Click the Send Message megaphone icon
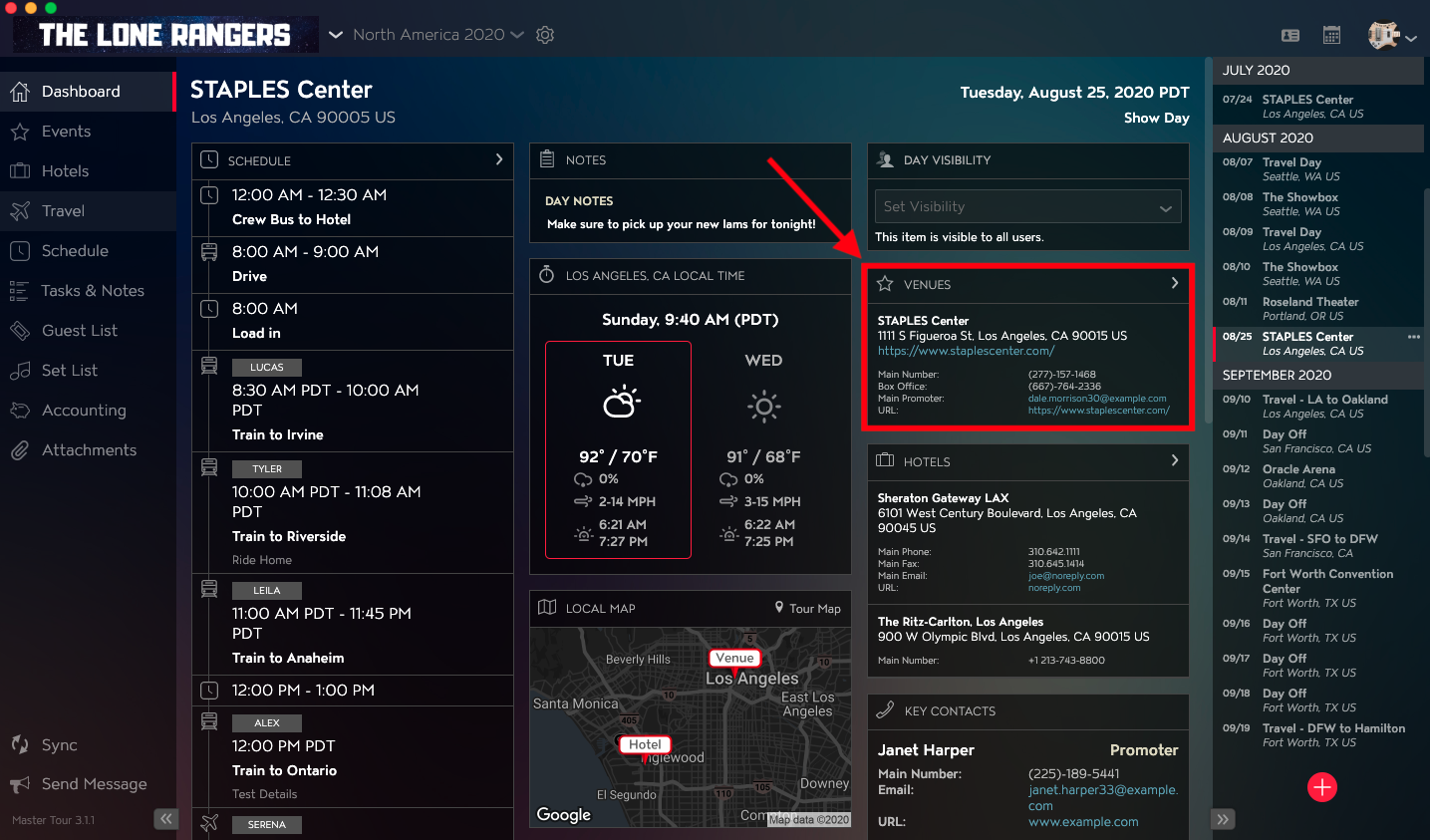This screenshot has height=840, width=1430. [x=20, y=785]
